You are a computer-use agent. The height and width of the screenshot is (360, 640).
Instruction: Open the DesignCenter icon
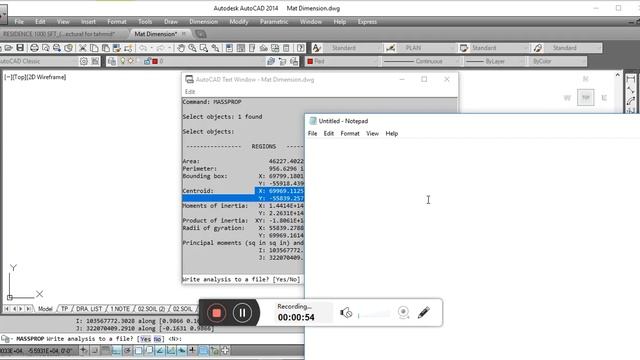(x=241, y=48)
